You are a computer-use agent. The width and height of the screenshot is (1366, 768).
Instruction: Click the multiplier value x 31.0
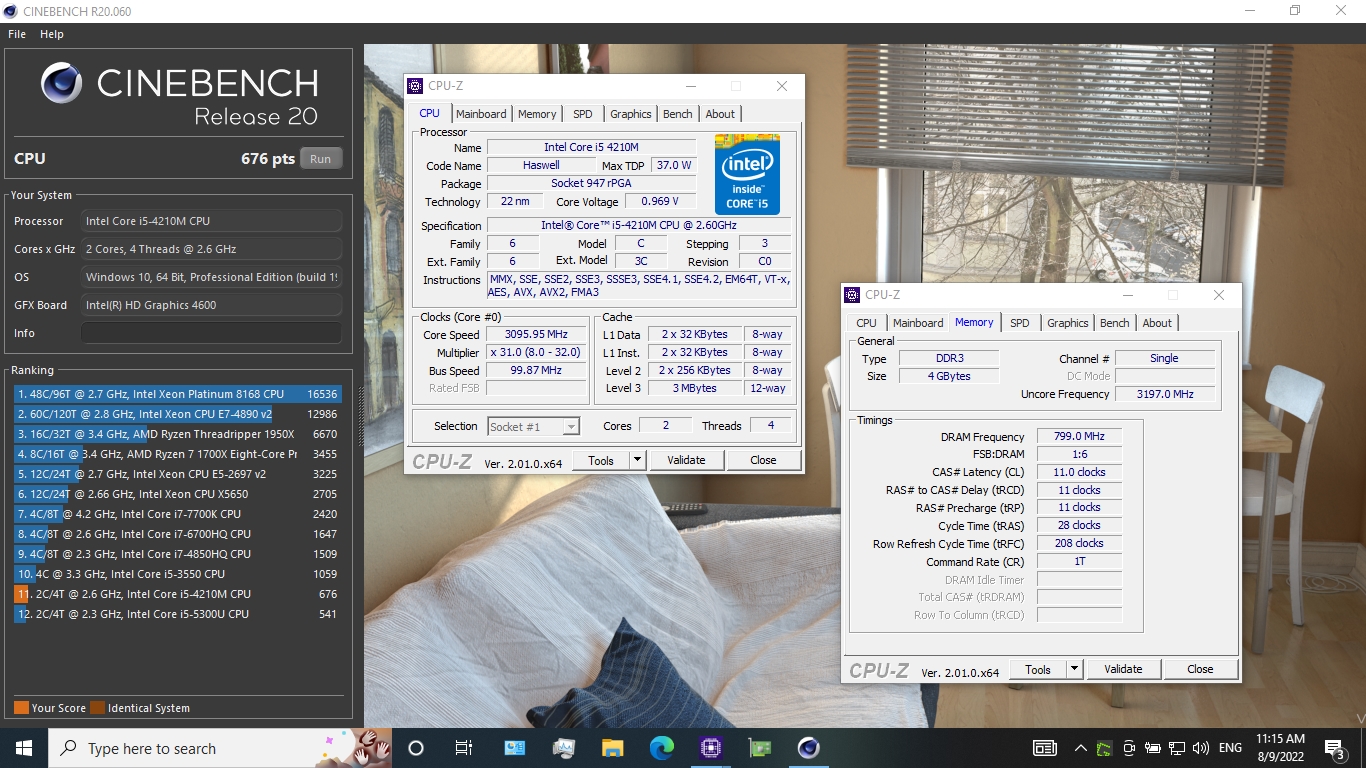536,353
